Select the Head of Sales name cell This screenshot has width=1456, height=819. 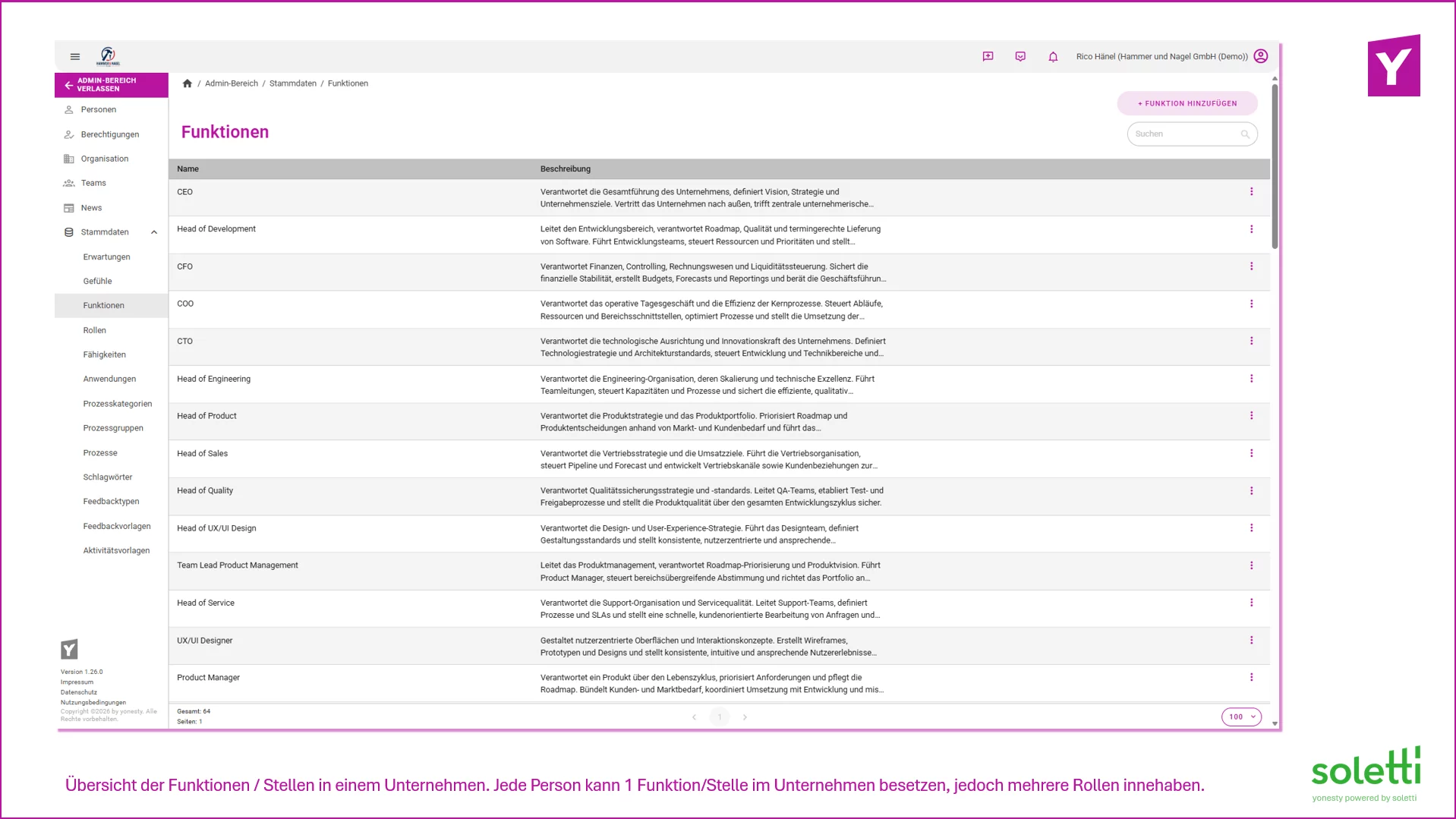point(203,454)
